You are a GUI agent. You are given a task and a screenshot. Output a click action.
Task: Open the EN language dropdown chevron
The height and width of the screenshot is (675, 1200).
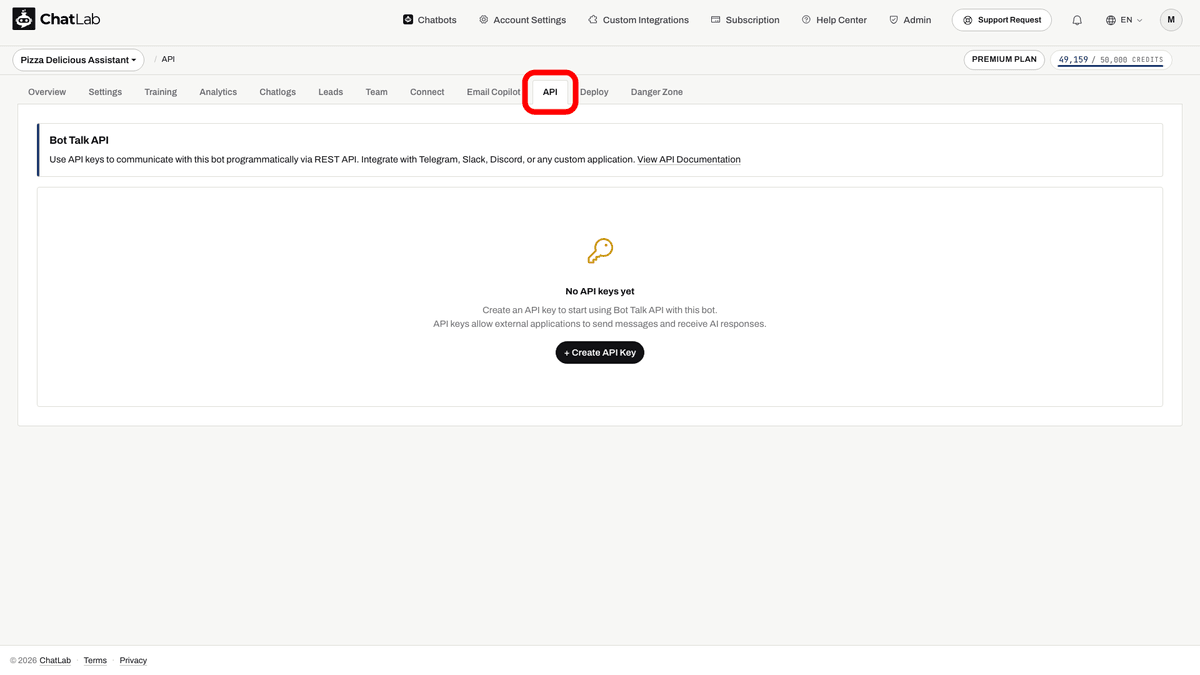1139,20
